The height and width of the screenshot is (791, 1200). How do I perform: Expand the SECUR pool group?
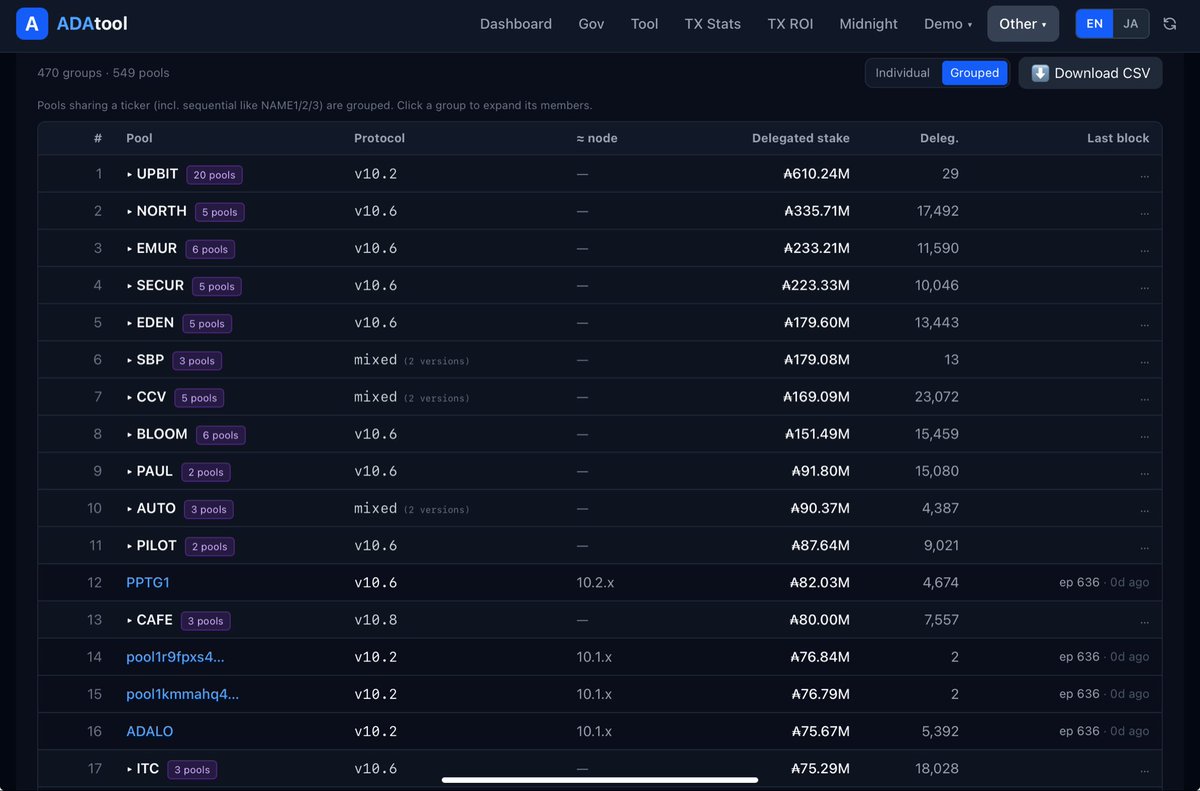pyautogui.click(x=155, y=285)
